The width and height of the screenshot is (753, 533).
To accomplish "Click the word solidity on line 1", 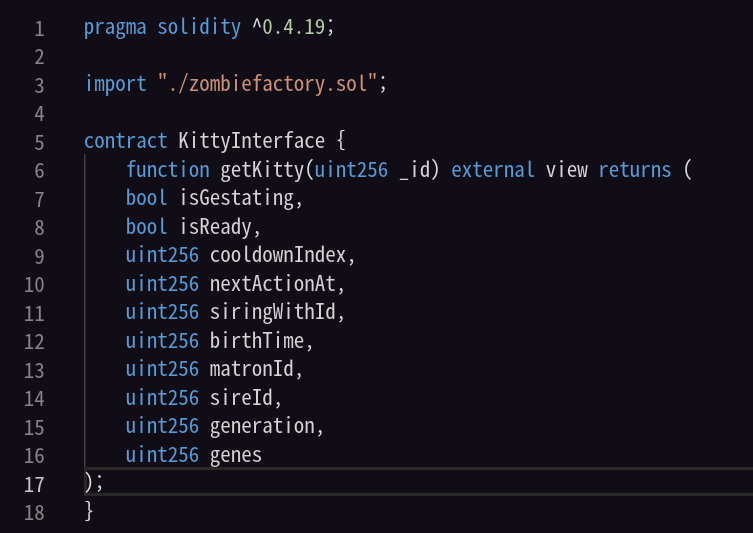I will coord(199,27).
